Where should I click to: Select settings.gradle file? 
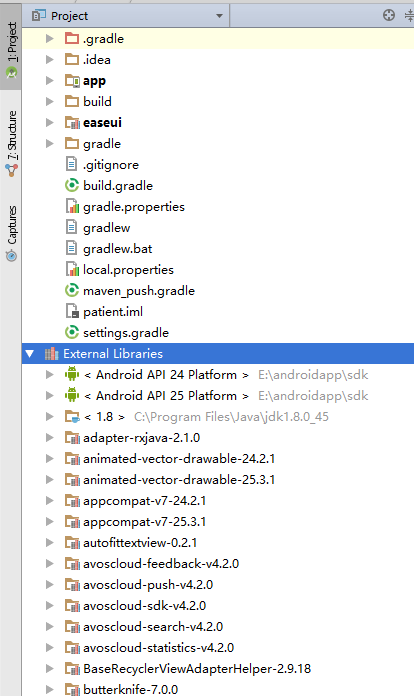click(126, 332)
